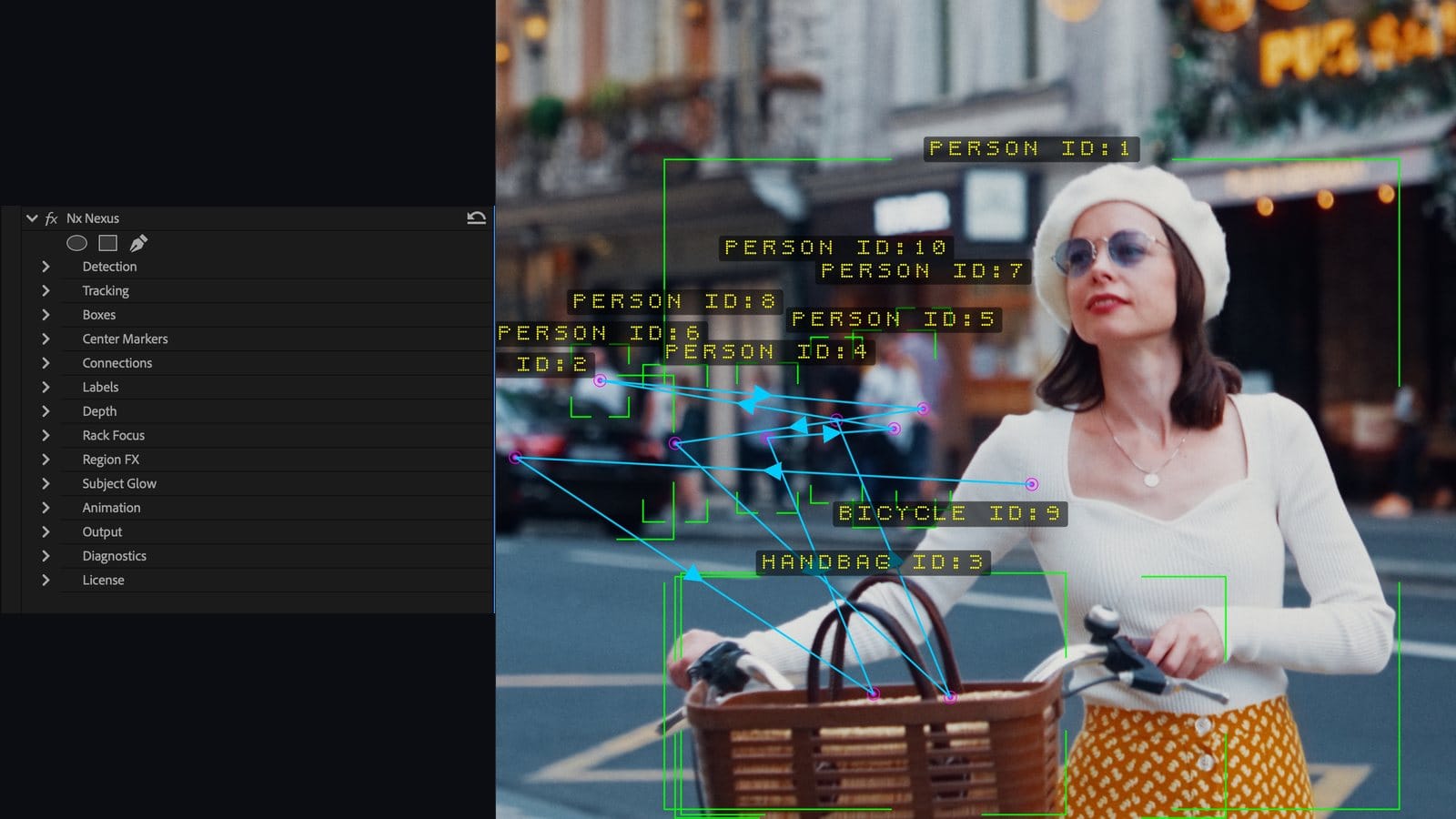The height and width of the screenshot is (819, 1456).
Task: Expand the Subject Glow section
Action: [45, 483]
